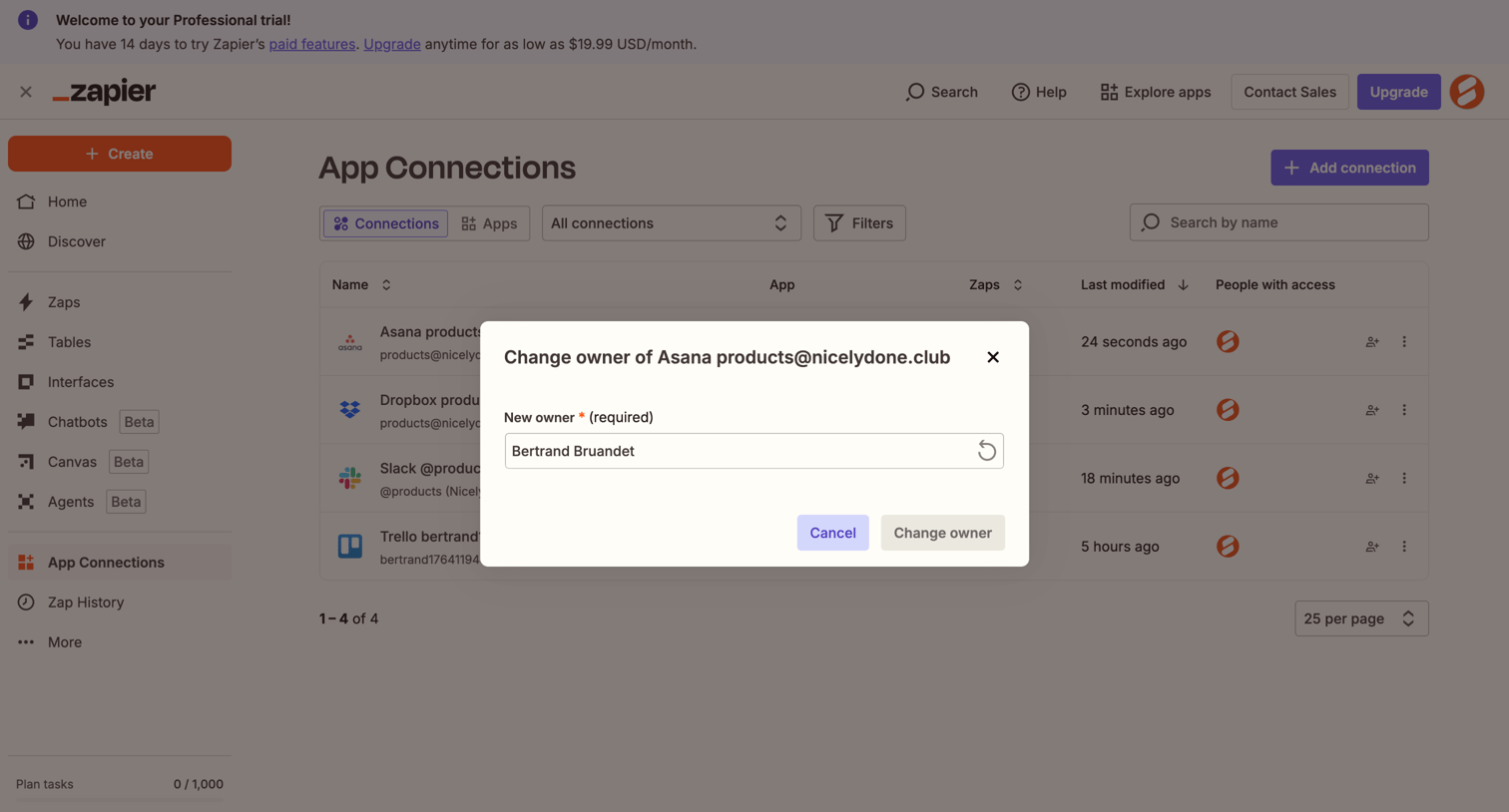Click the info icon in trial banner

(28, 20)
